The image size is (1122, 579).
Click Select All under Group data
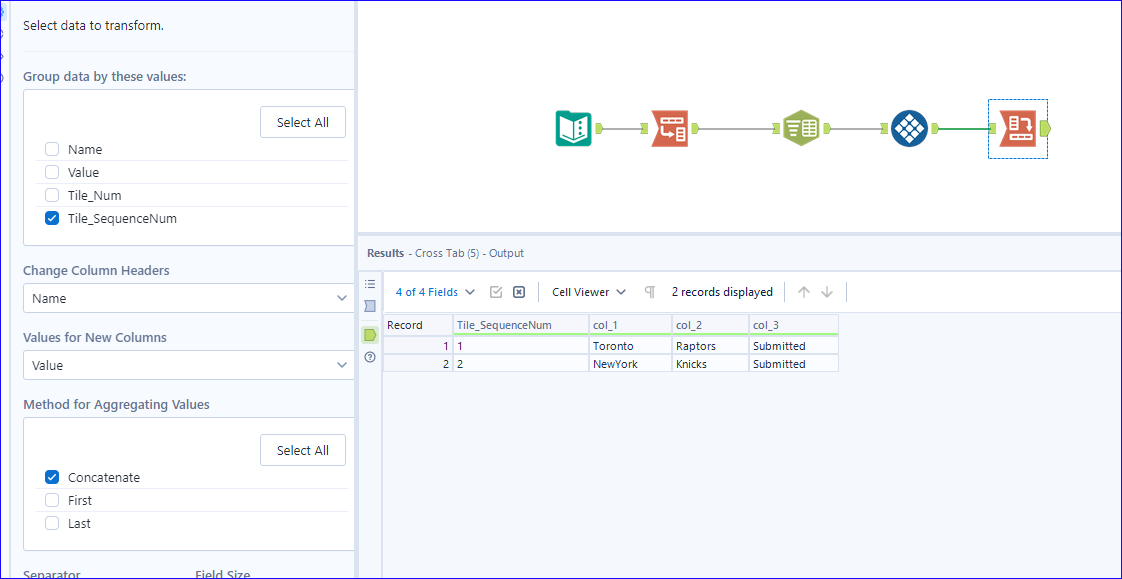click(302, 122)
